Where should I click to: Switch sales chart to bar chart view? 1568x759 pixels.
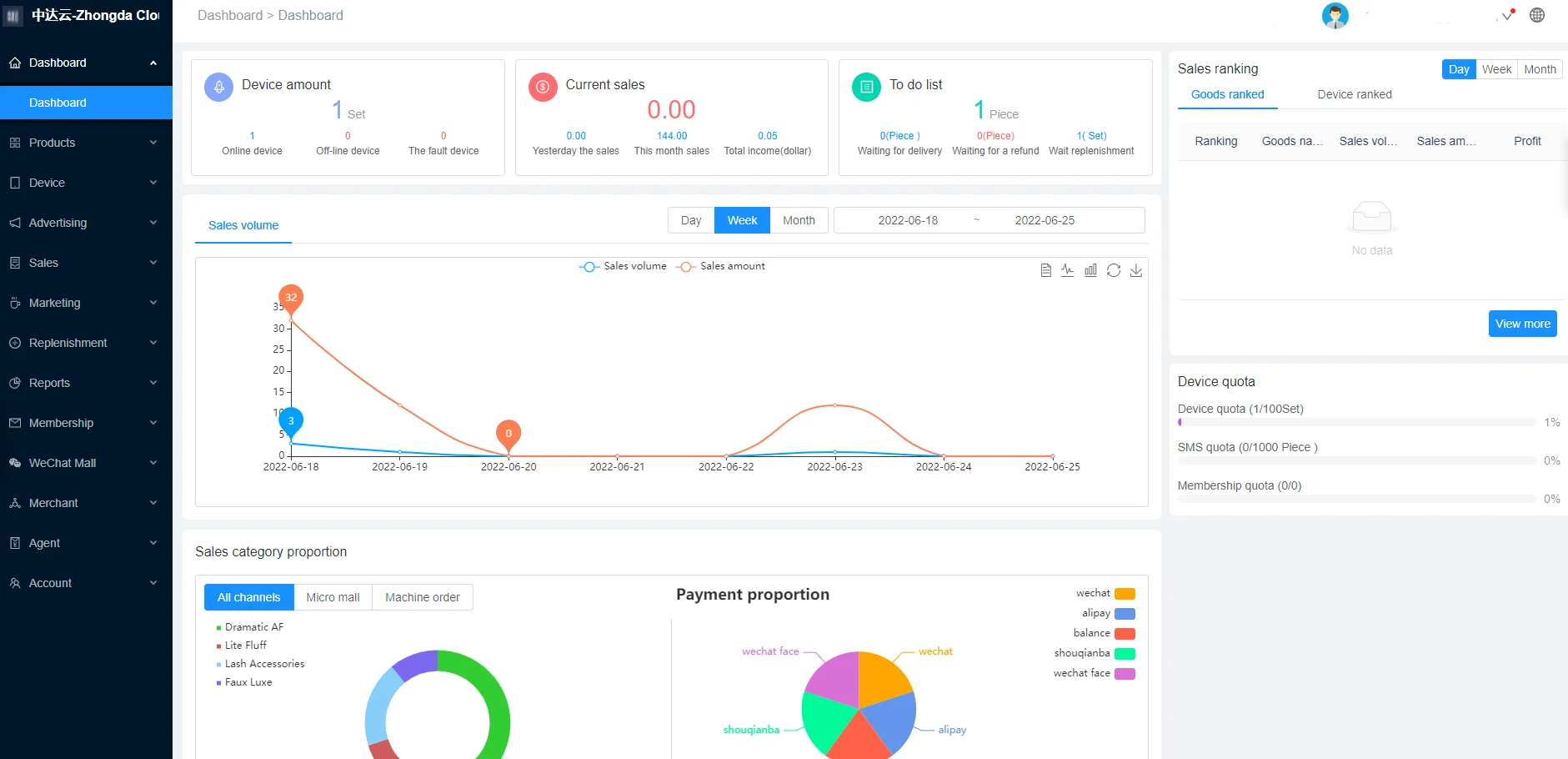click(x=1090, y=270)
